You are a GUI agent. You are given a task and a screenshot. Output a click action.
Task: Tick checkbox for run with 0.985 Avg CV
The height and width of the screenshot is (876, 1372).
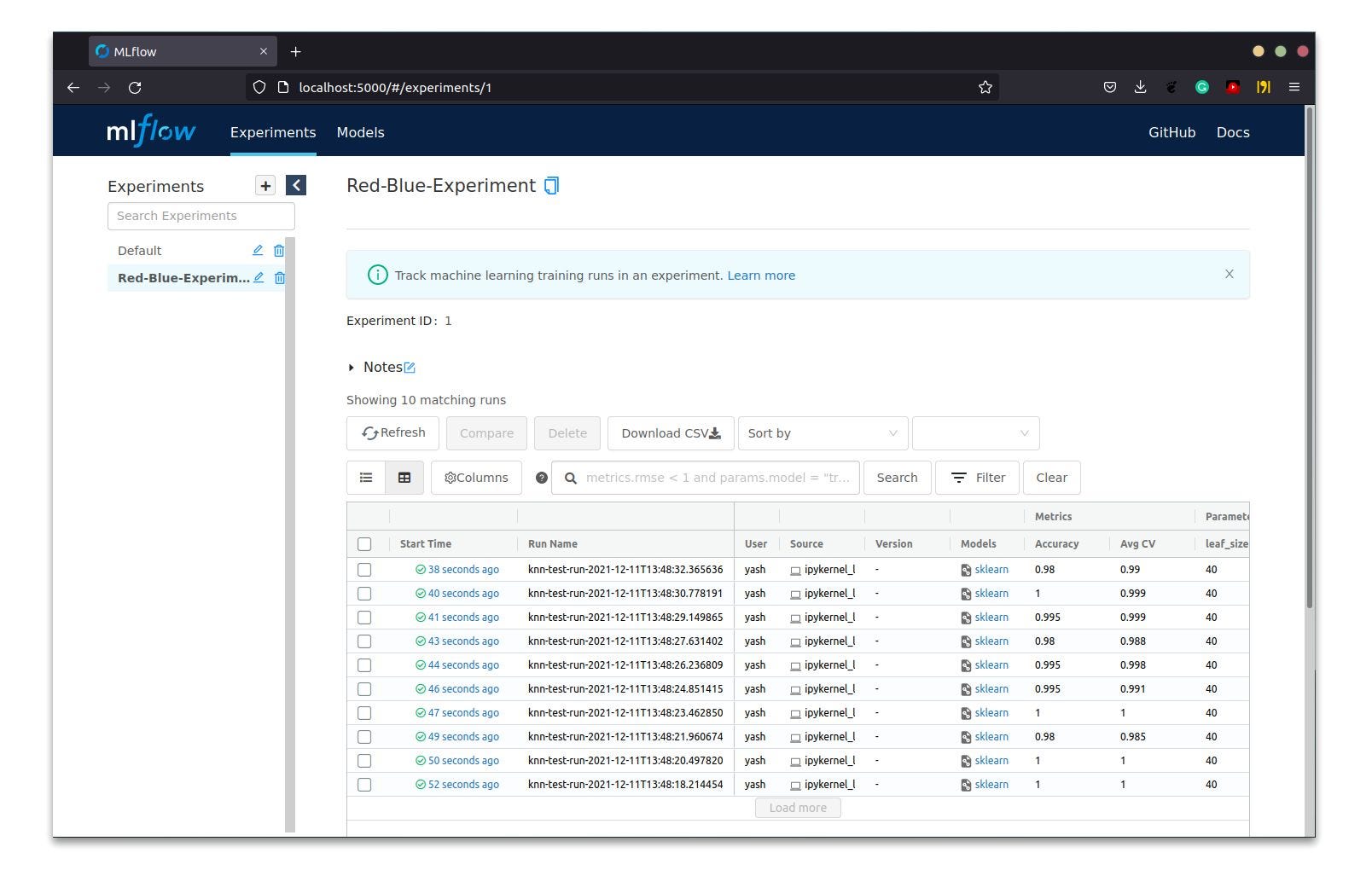364,737
